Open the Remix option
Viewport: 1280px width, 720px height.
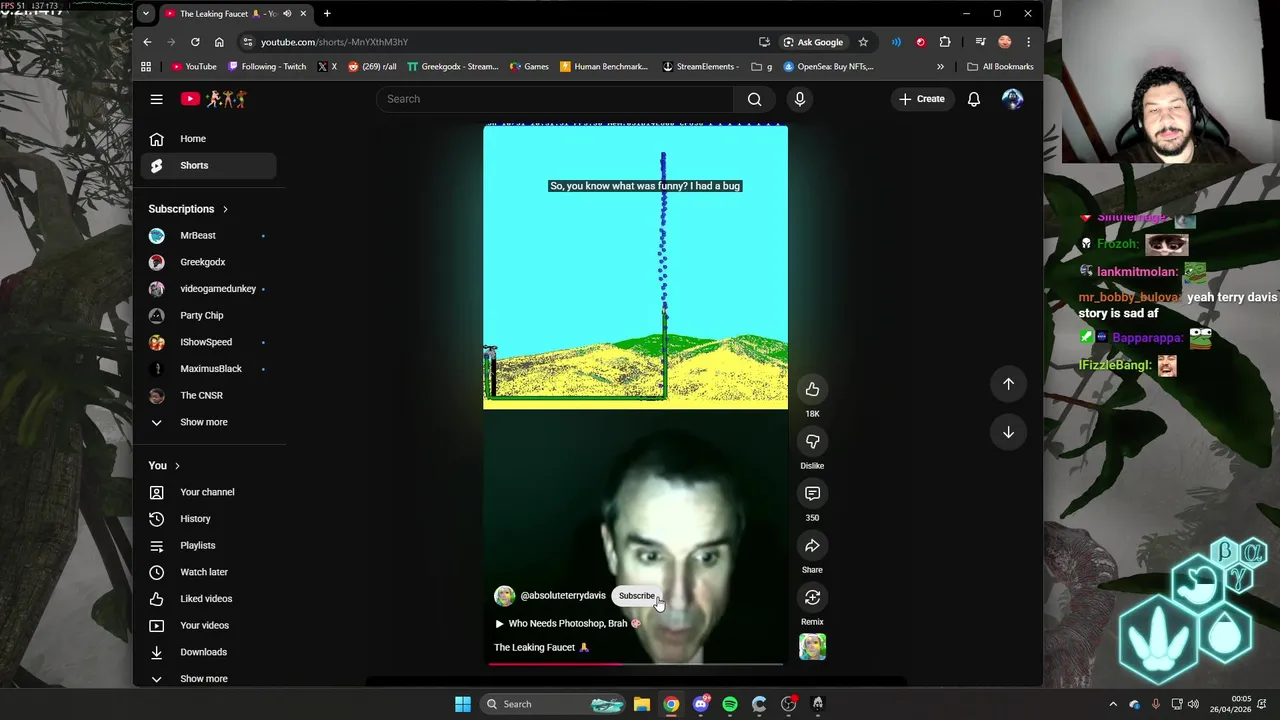(812, 597)
